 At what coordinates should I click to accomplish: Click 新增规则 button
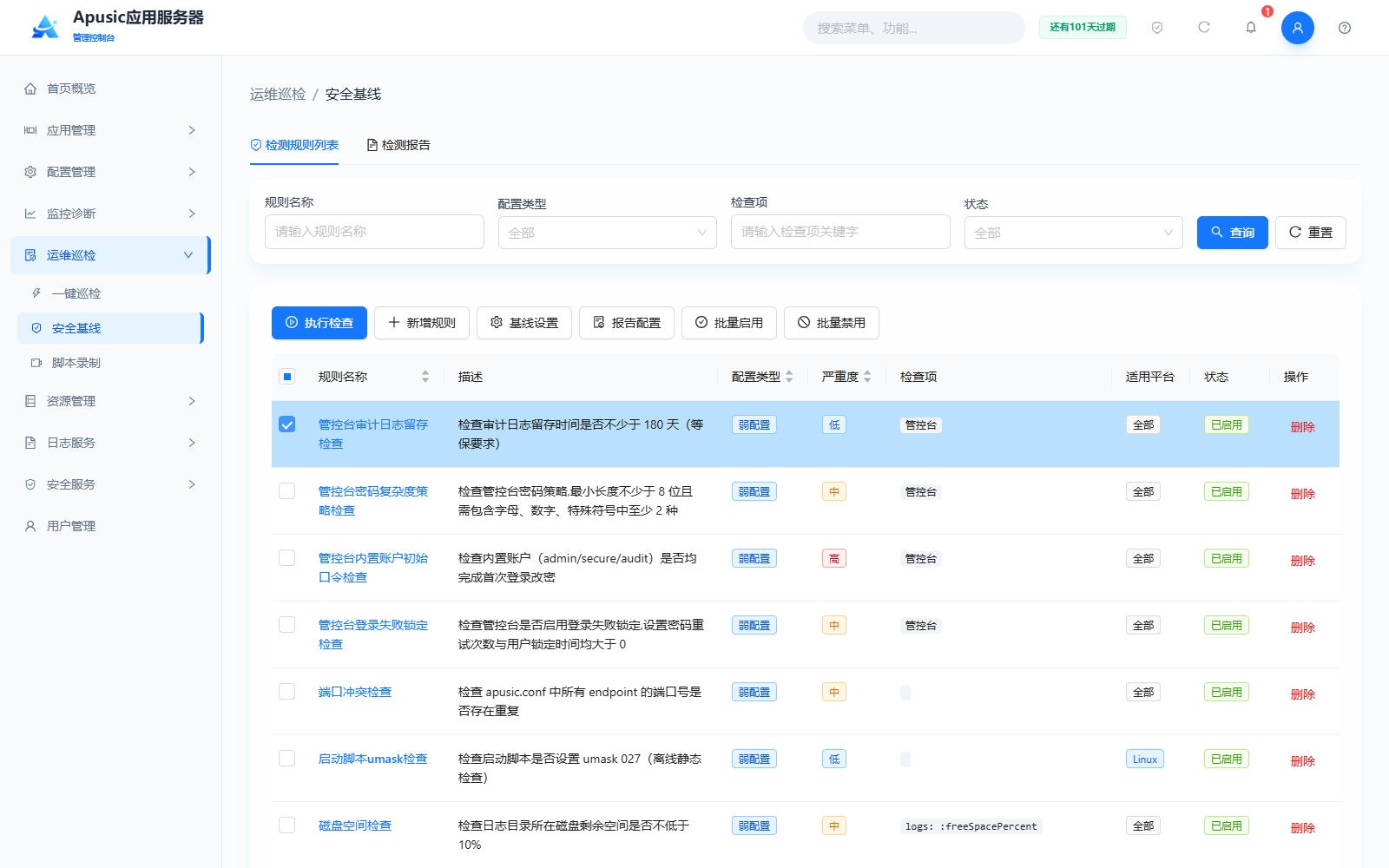pyautogui.click(x=422, y=323)
